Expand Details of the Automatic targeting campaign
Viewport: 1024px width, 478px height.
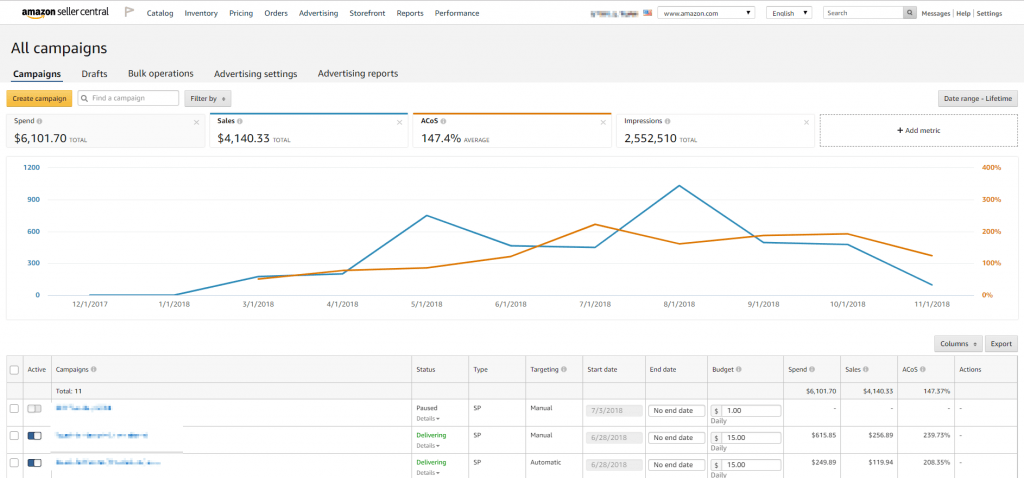pyautogui.click(x=428, y=473)
